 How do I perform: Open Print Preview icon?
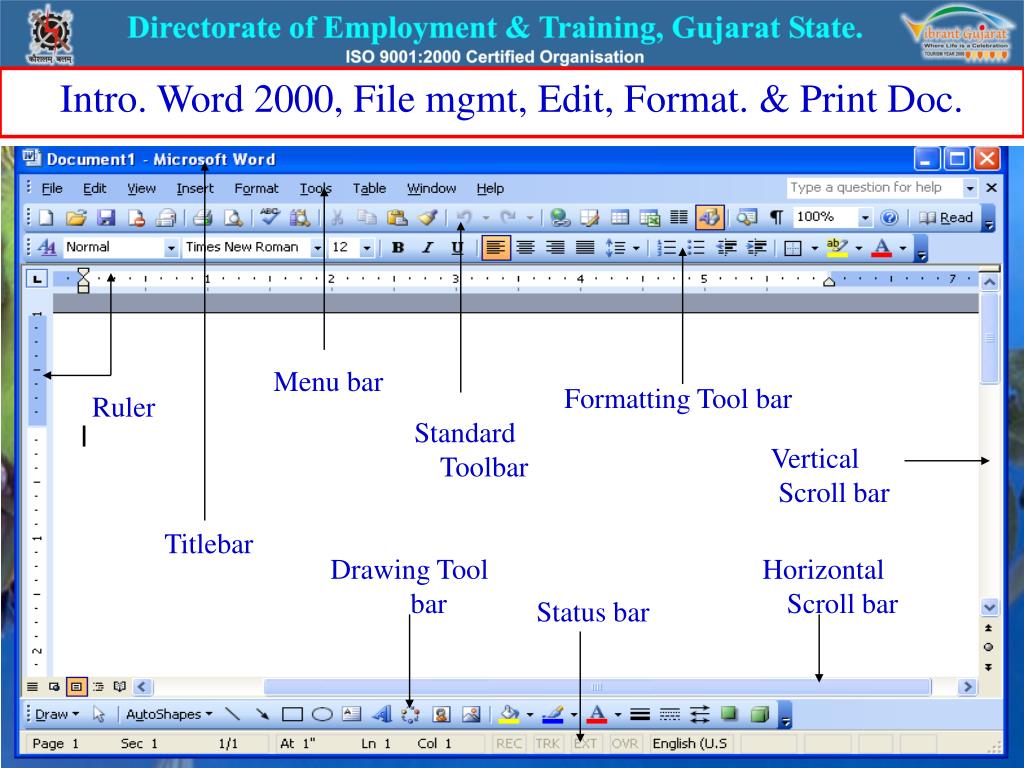(233, 217)
